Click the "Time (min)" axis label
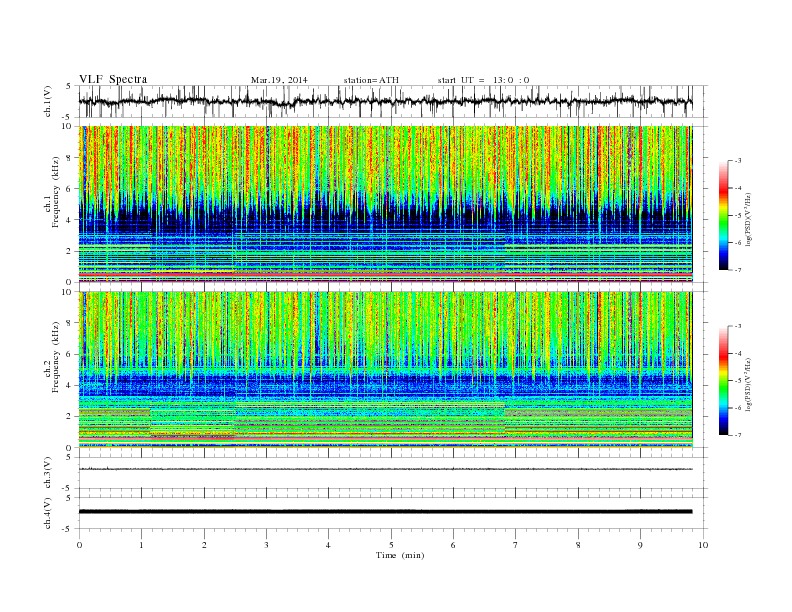792x612 pixels. tap(400, 555)
